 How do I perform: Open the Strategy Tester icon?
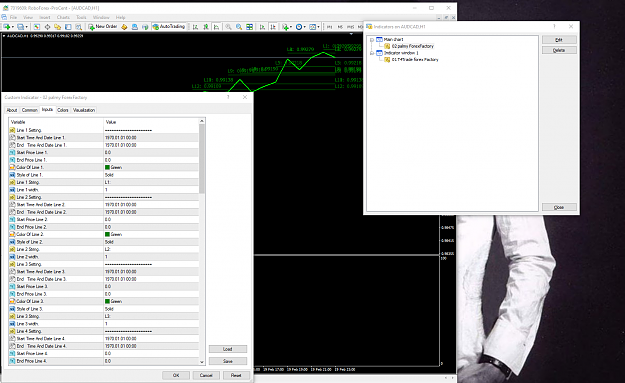[x=79, y=27]
